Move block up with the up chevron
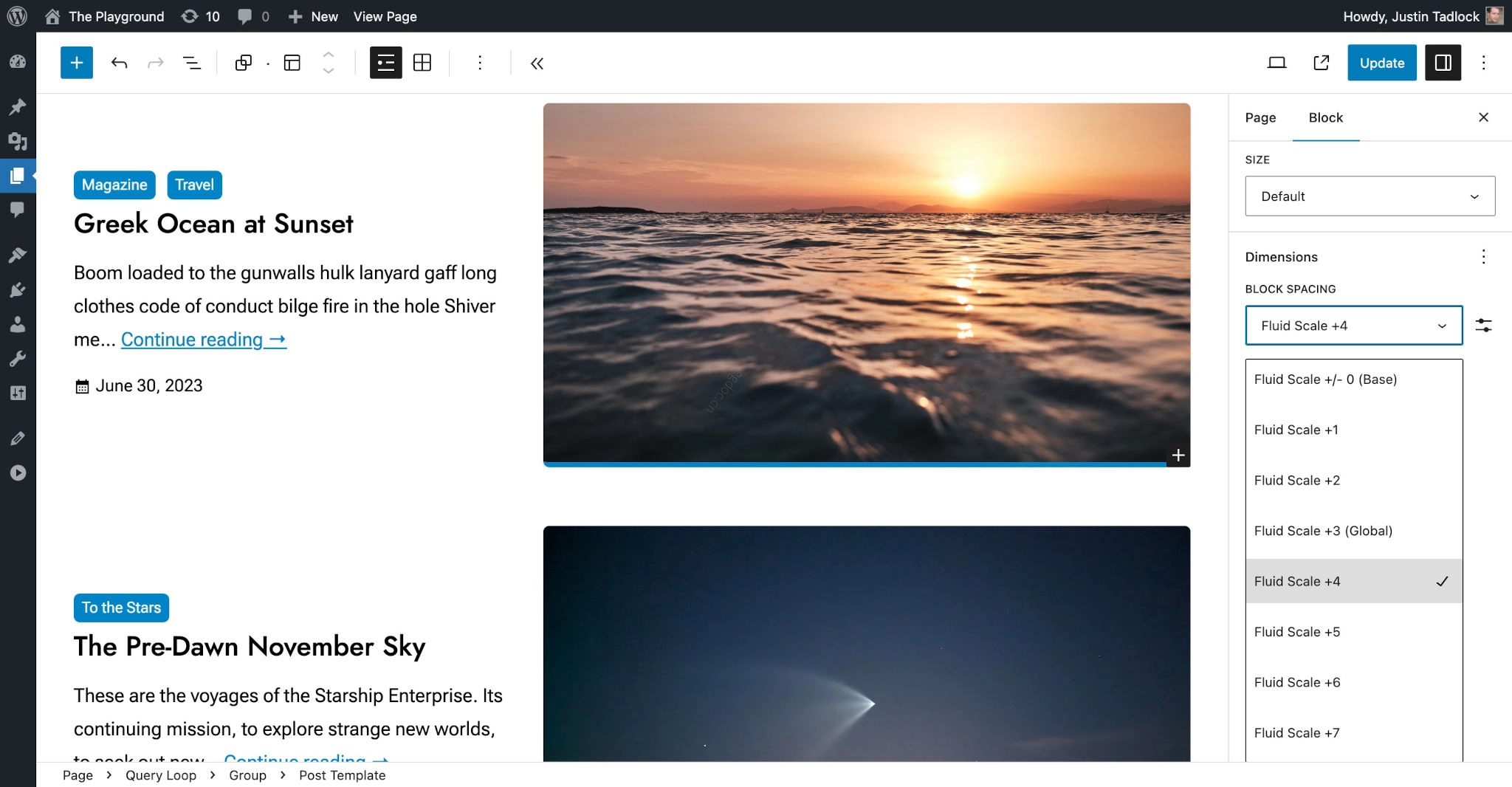 pos(329,55)
